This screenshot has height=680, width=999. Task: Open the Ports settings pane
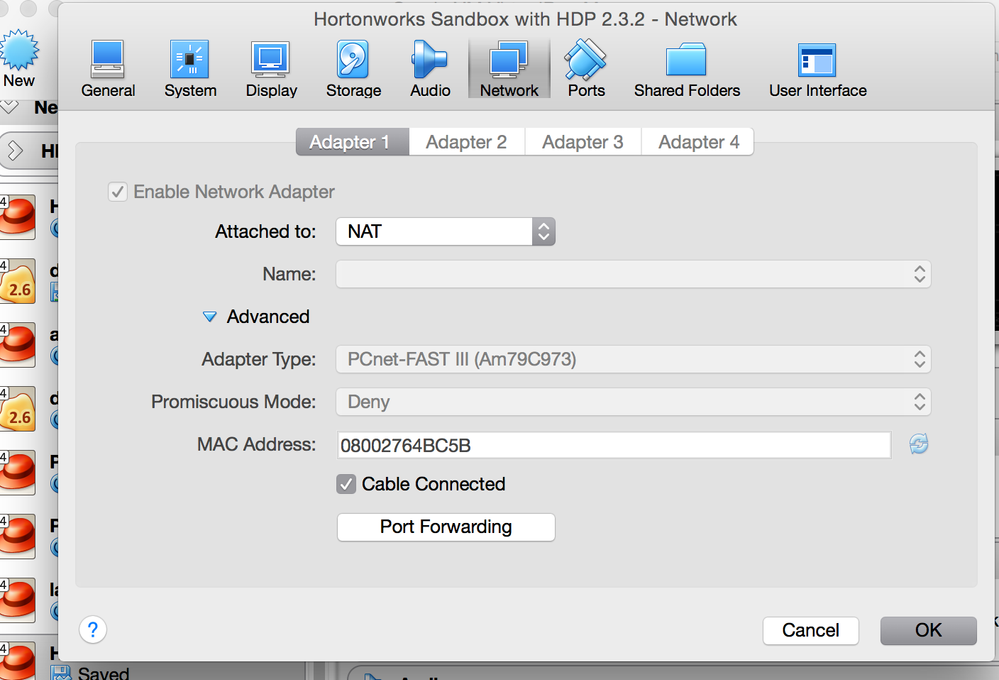coord(586,69)
